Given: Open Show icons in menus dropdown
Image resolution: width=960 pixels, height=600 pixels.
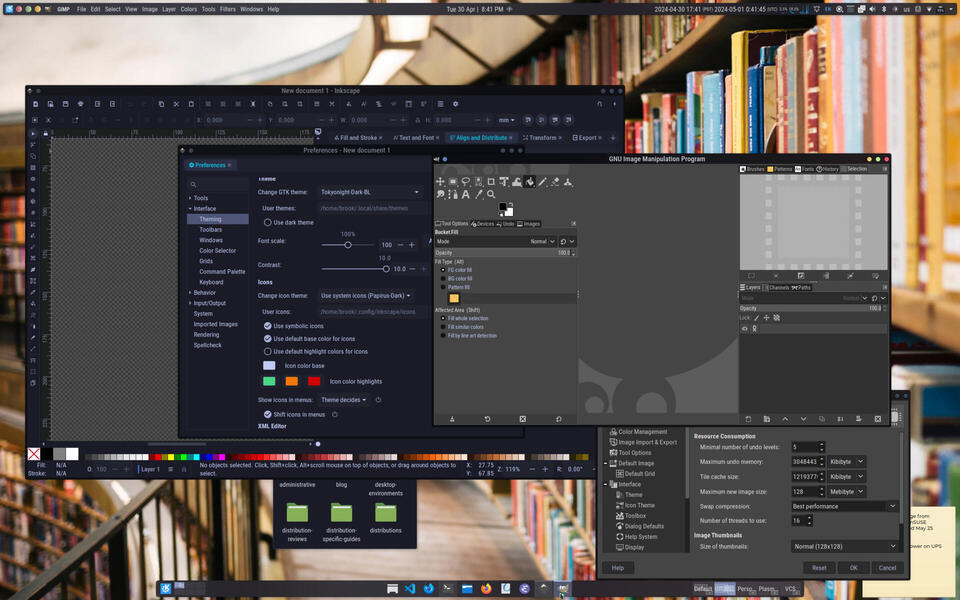Looking at the screenshot, I should tap(343, 400).
